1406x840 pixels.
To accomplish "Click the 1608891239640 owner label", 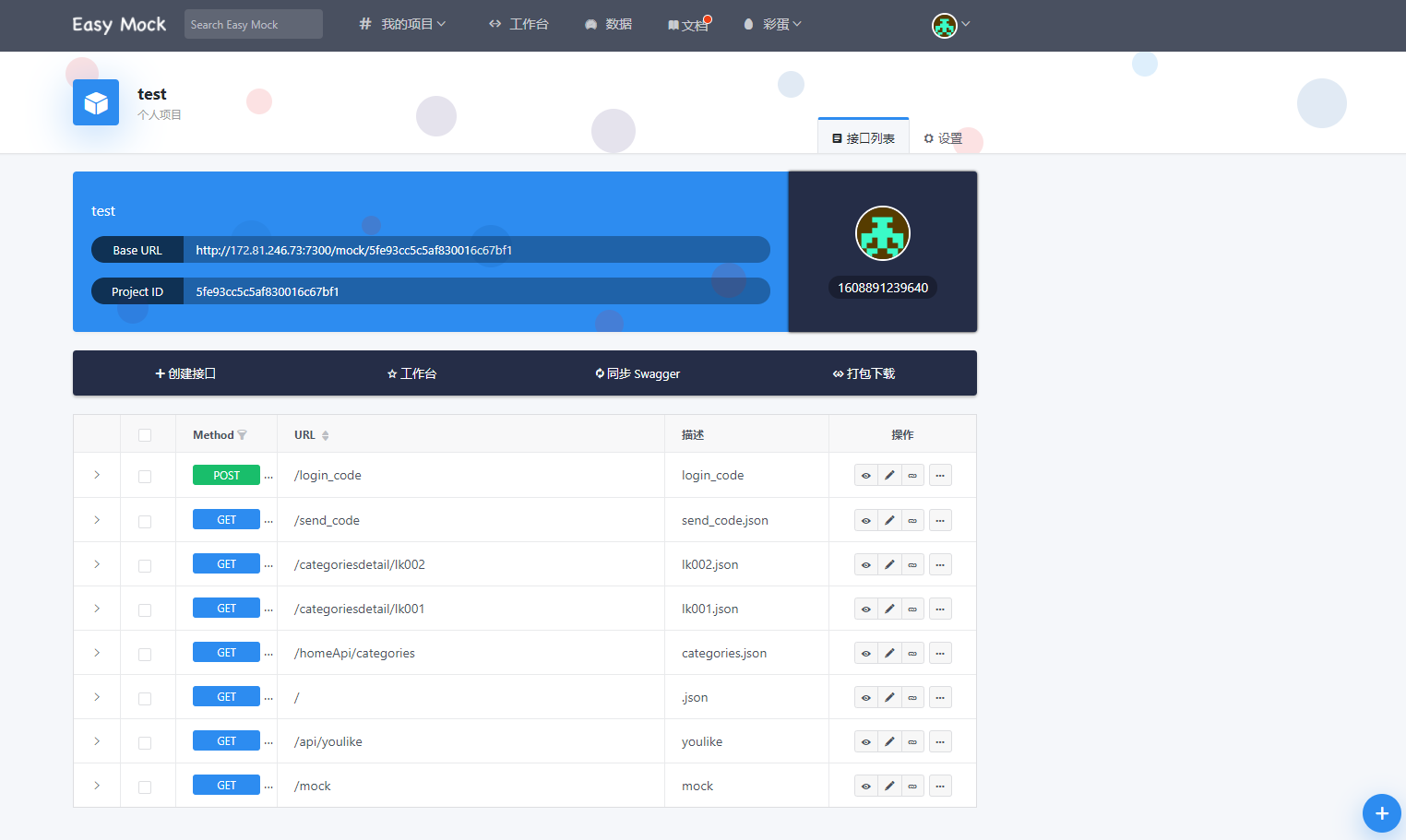I will coord(883,288).
